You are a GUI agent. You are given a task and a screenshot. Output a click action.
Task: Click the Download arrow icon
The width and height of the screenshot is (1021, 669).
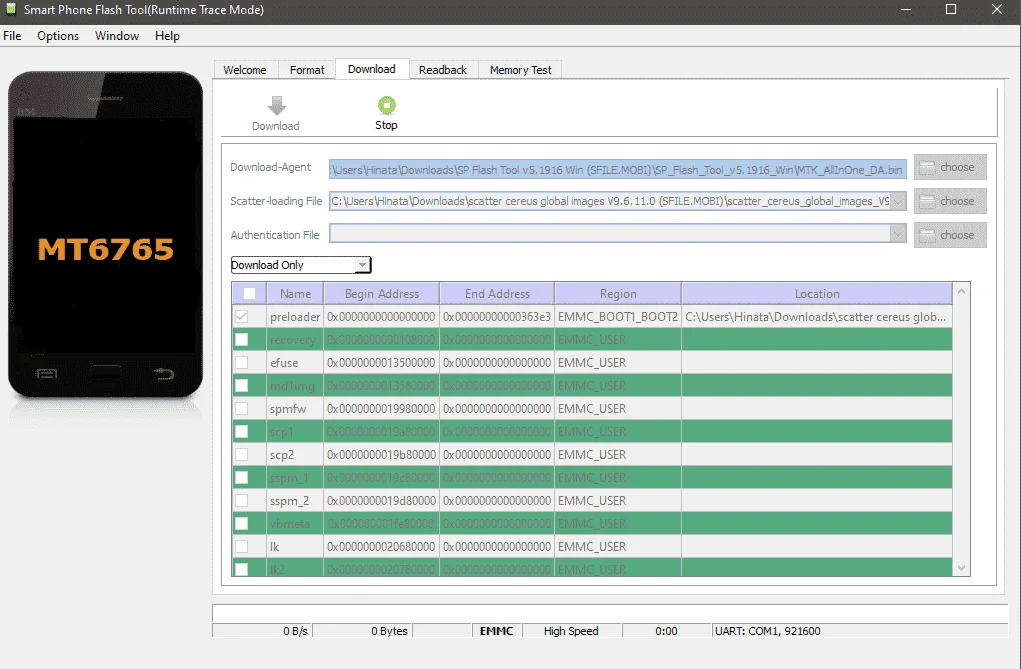[277, 106]
